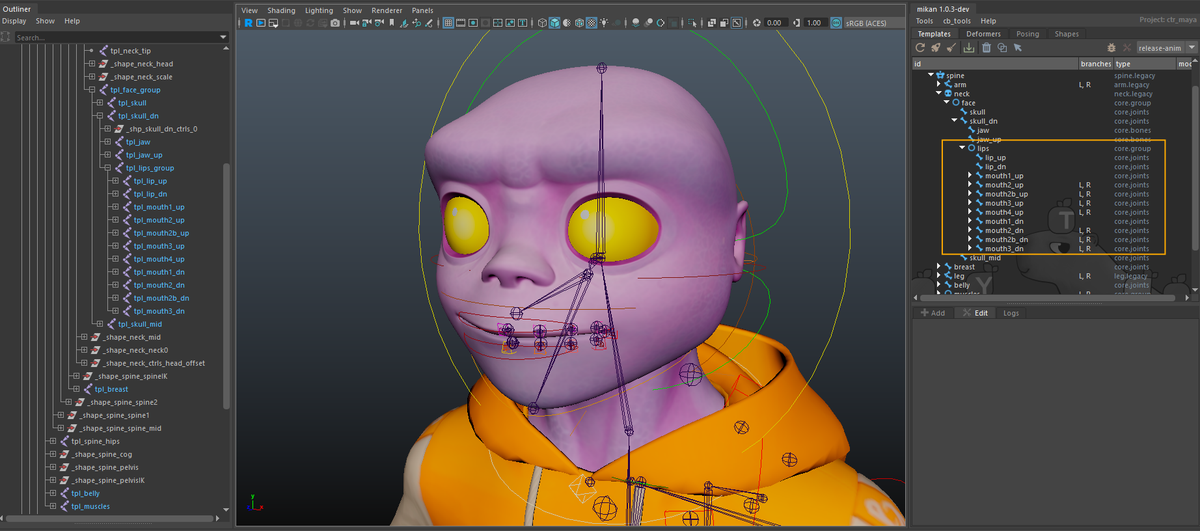Click the rocket build icon
The image size is (1200, 531).
pyautogui.click(x=936, y=47)
